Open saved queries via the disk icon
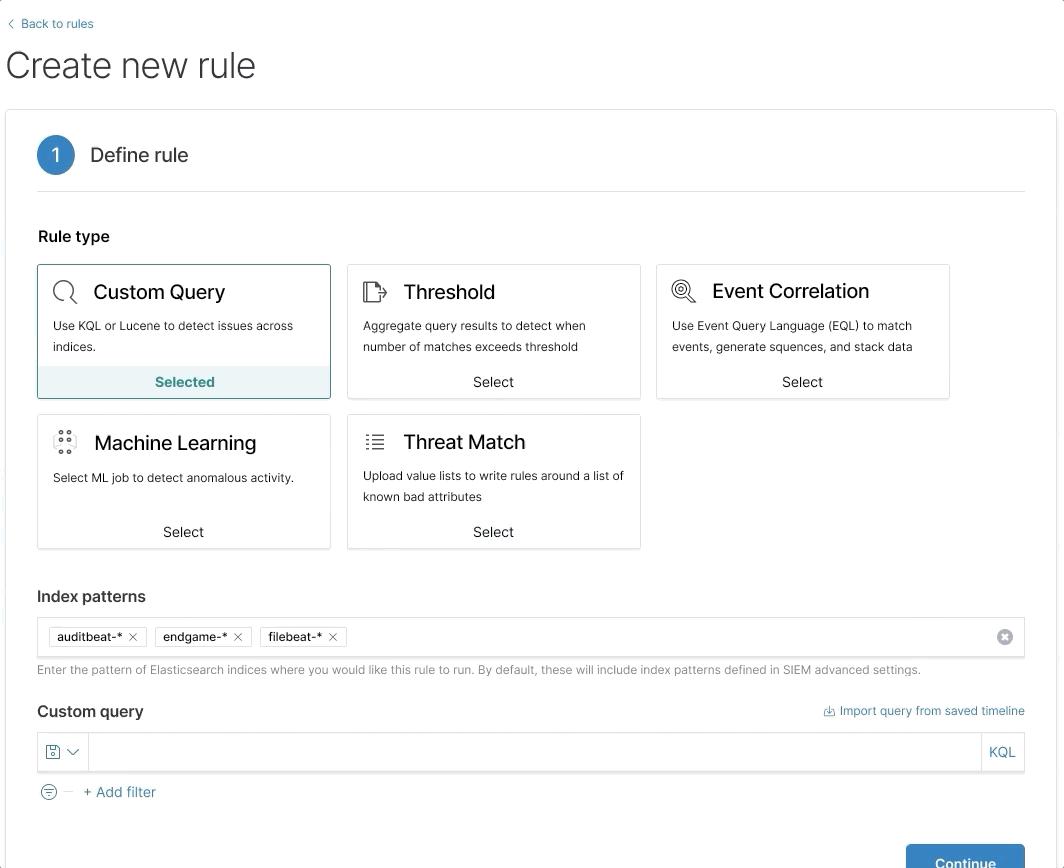Image resolution: width=1064 pixels, height=868 pixels. coord(52,751)
